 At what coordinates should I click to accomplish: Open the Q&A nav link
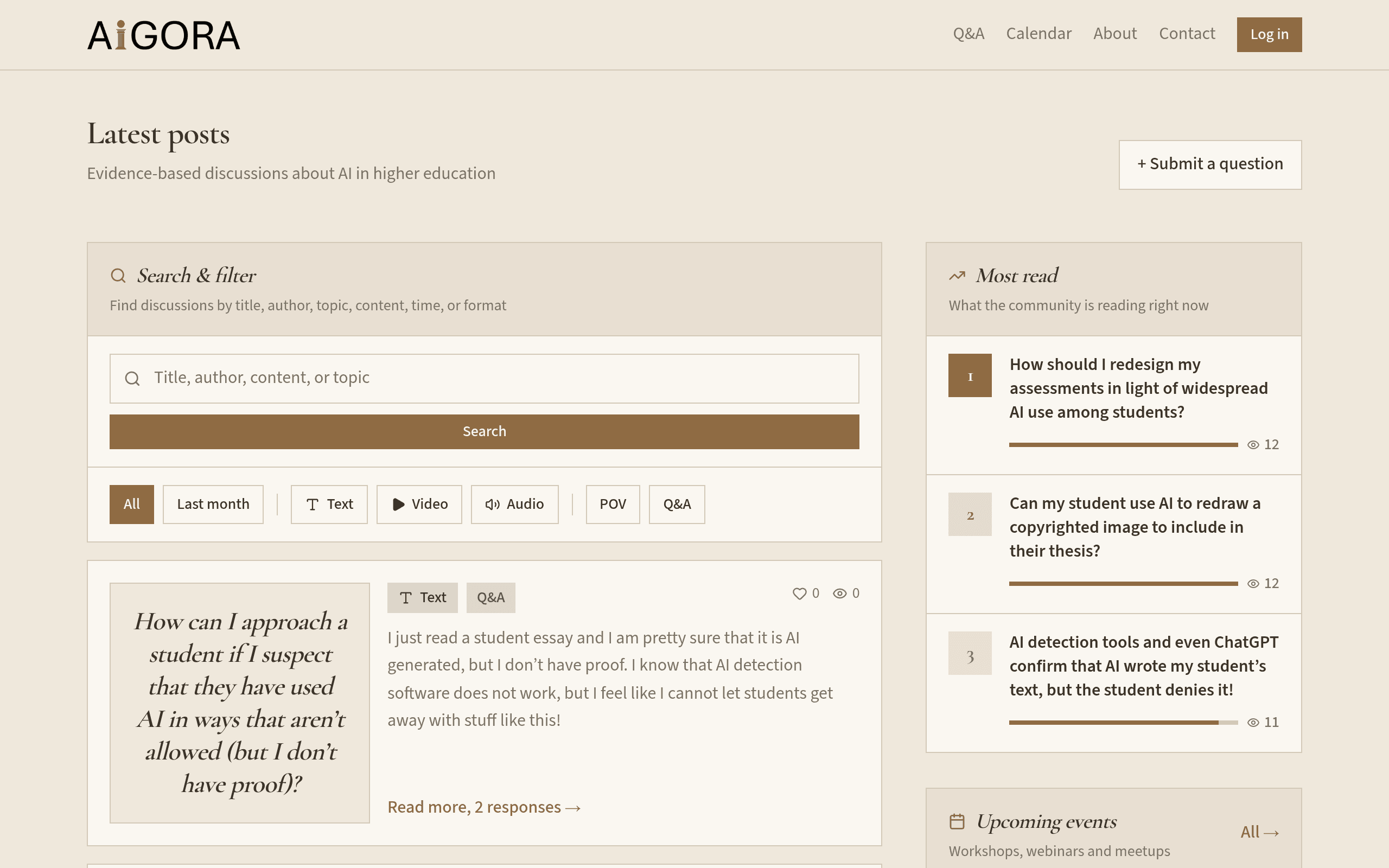(x=969, y=34)
